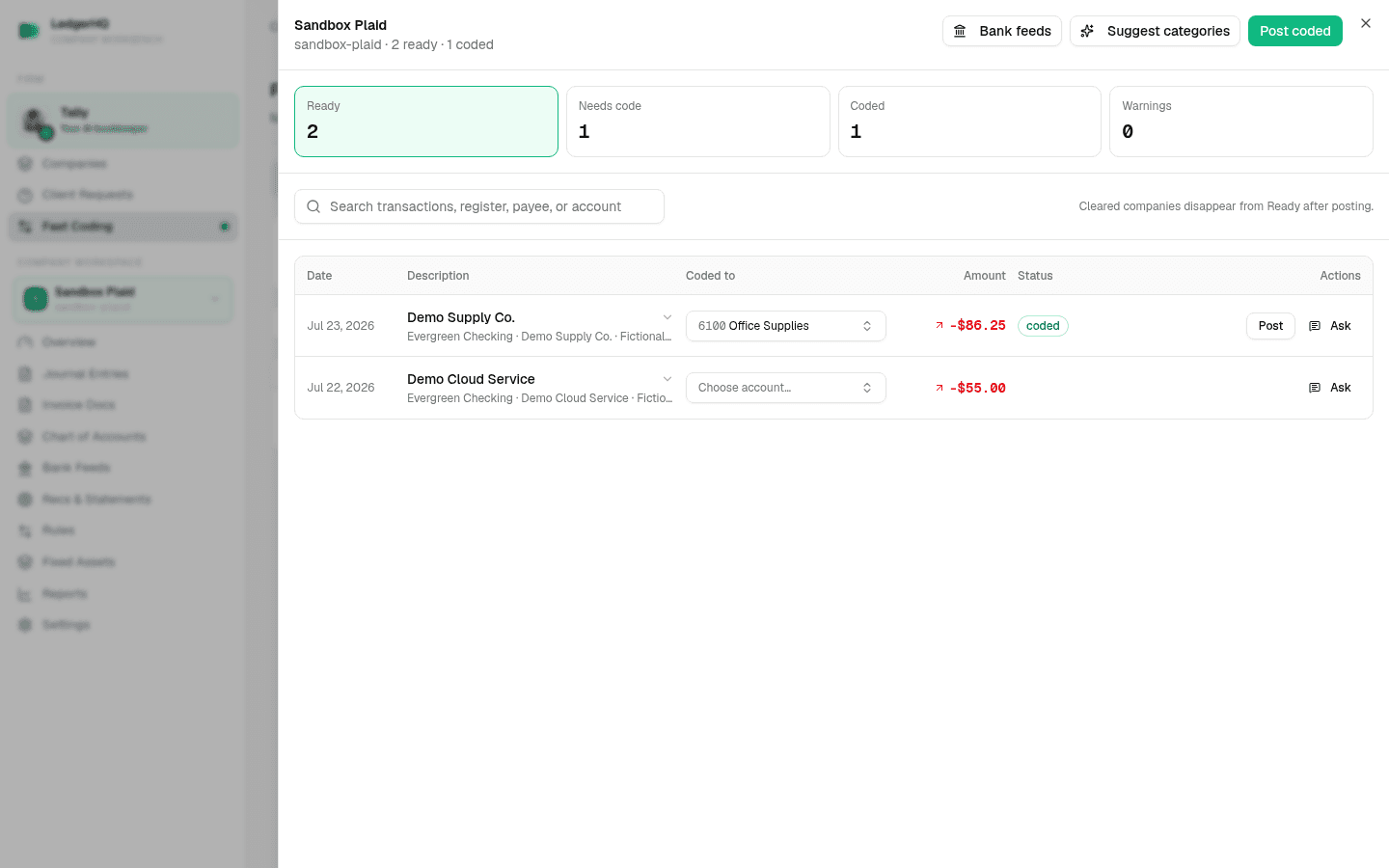Screen dimensions: 1389x868
Task: Click the green Post coded button
Action: [x=1294, y=31]
